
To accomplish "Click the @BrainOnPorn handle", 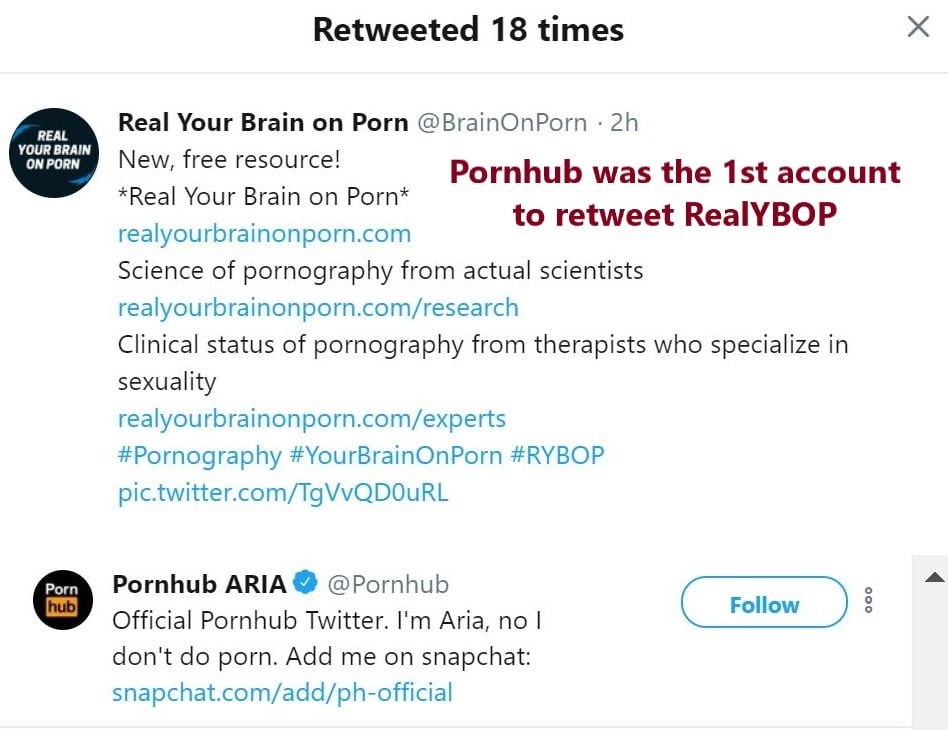I will 502,122.
